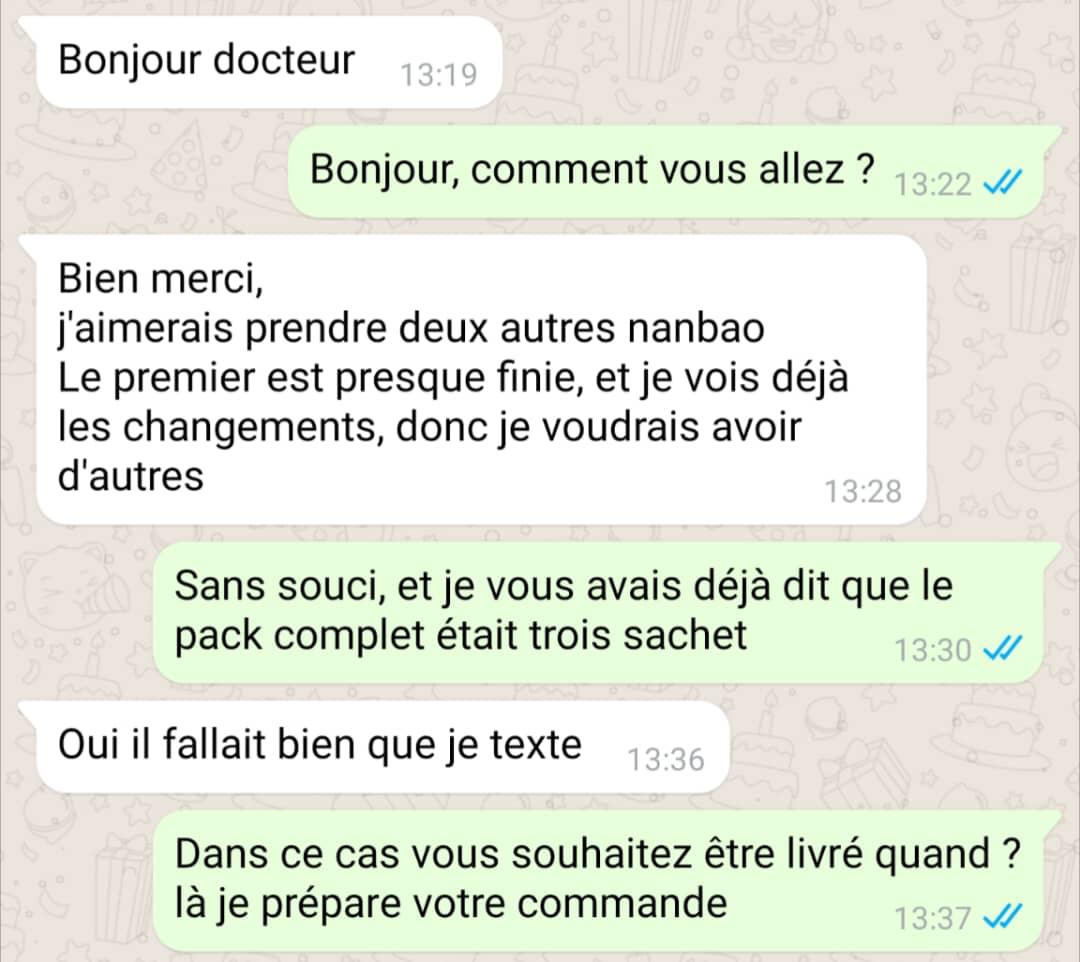Click the text "pack complet était trois sachet"
This screenshot has width=1080, height=962.
click(461, 636)
